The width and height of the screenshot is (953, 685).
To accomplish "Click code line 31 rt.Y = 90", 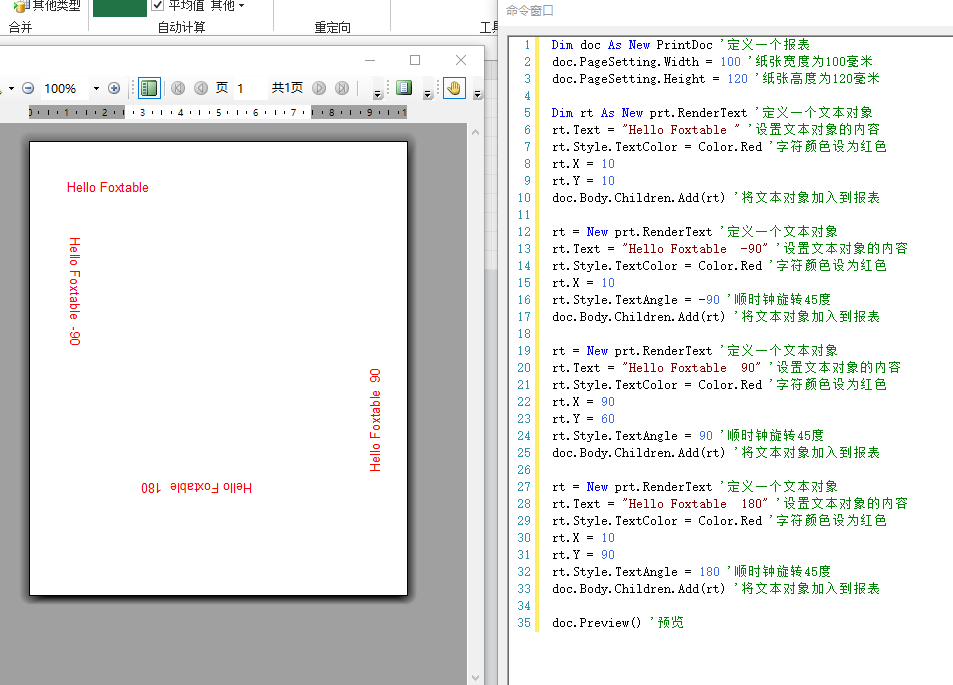I will 583,555.
